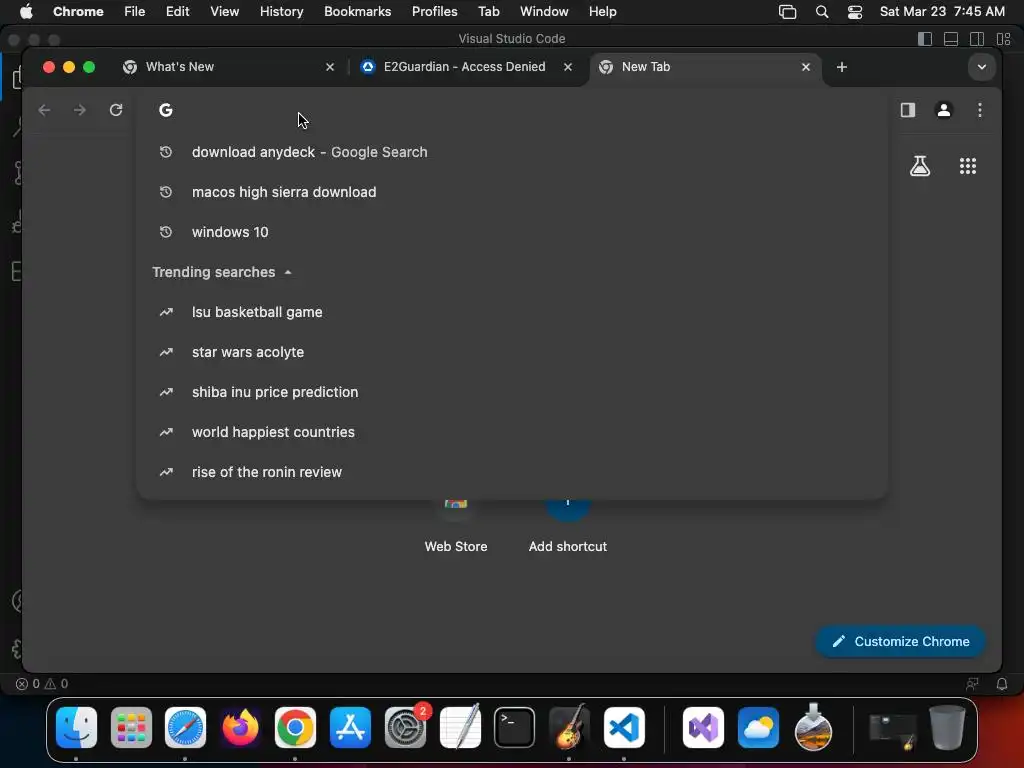Viewport: 1024px width, 768px height.
Task: Toggle Chrome side panel icon
Action: click(x=908, y=110)
